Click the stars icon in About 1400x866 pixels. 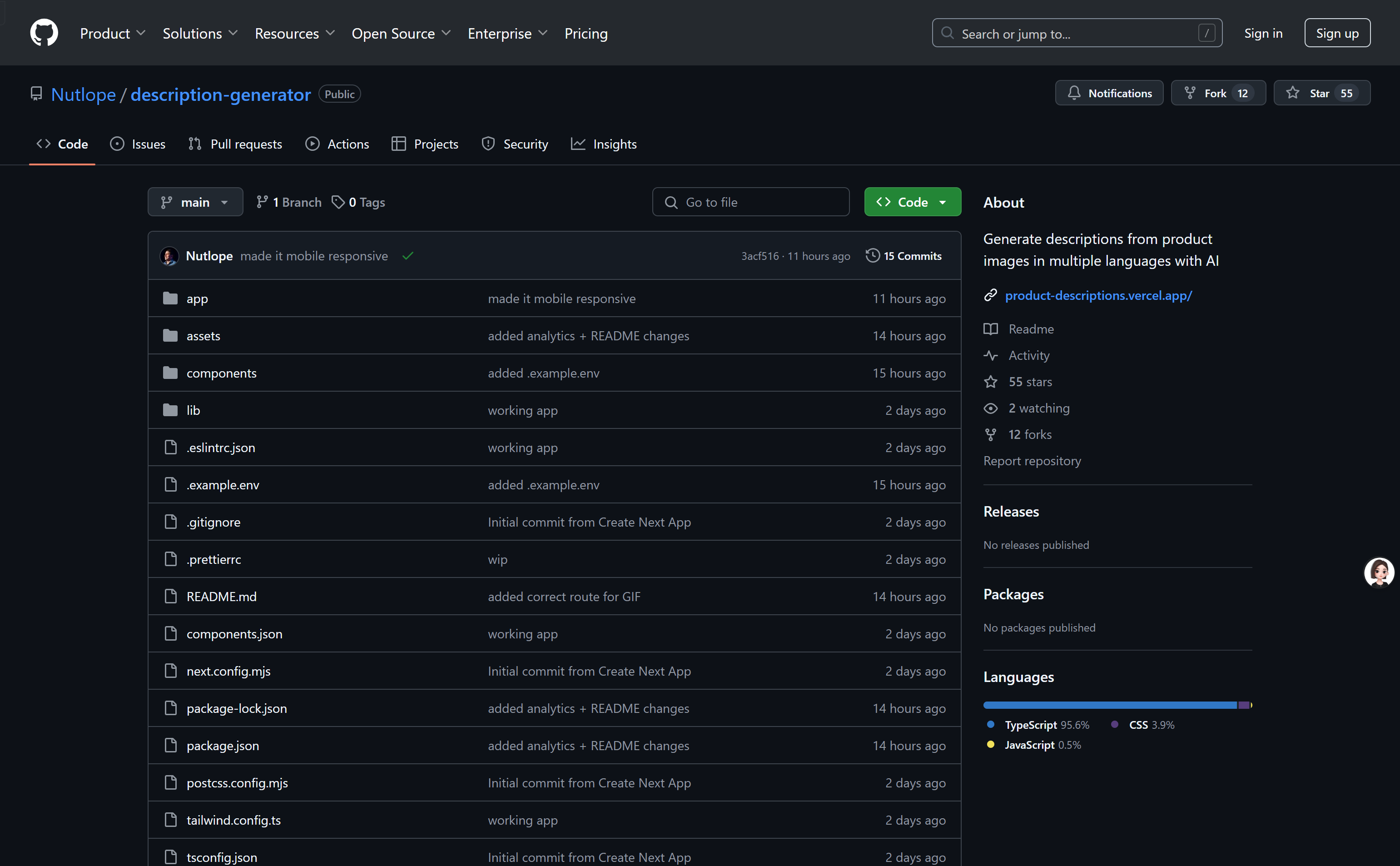coord(990,382)
